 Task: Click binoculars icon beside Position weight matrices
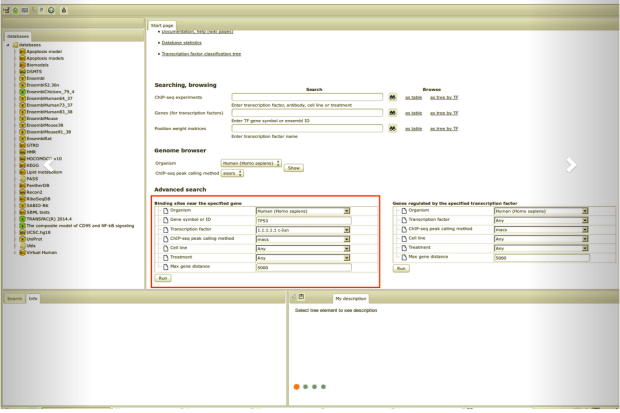click(x=394, y=129)
